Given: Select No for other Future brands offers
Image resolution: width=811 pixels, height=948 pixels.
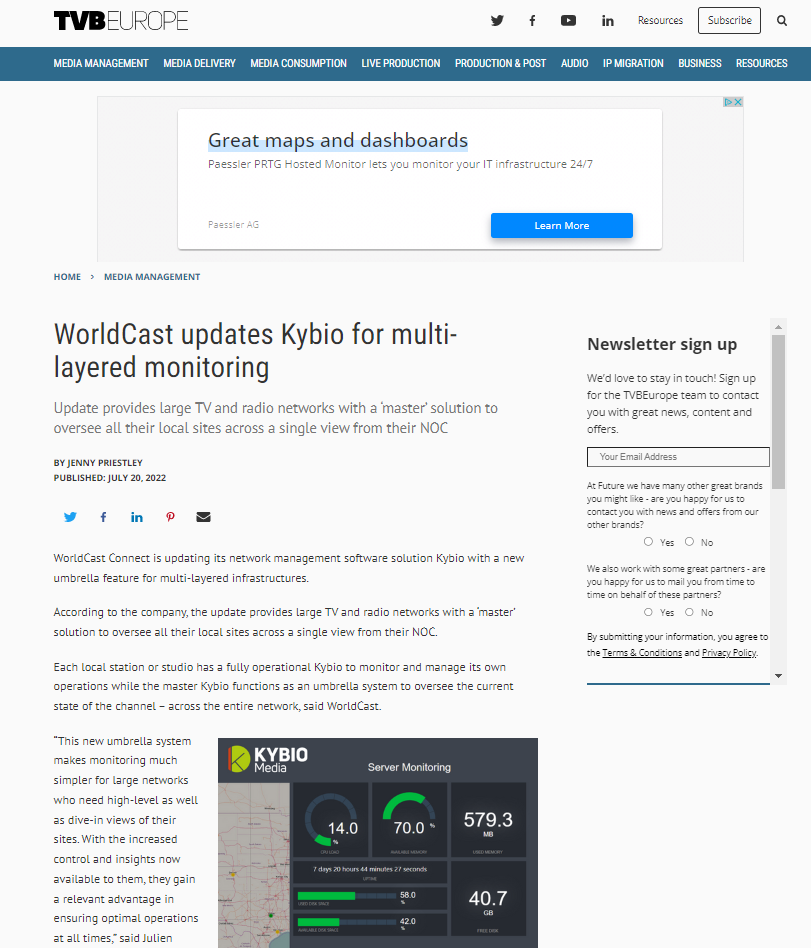Looking at the screenshot, I should (689, 542).
